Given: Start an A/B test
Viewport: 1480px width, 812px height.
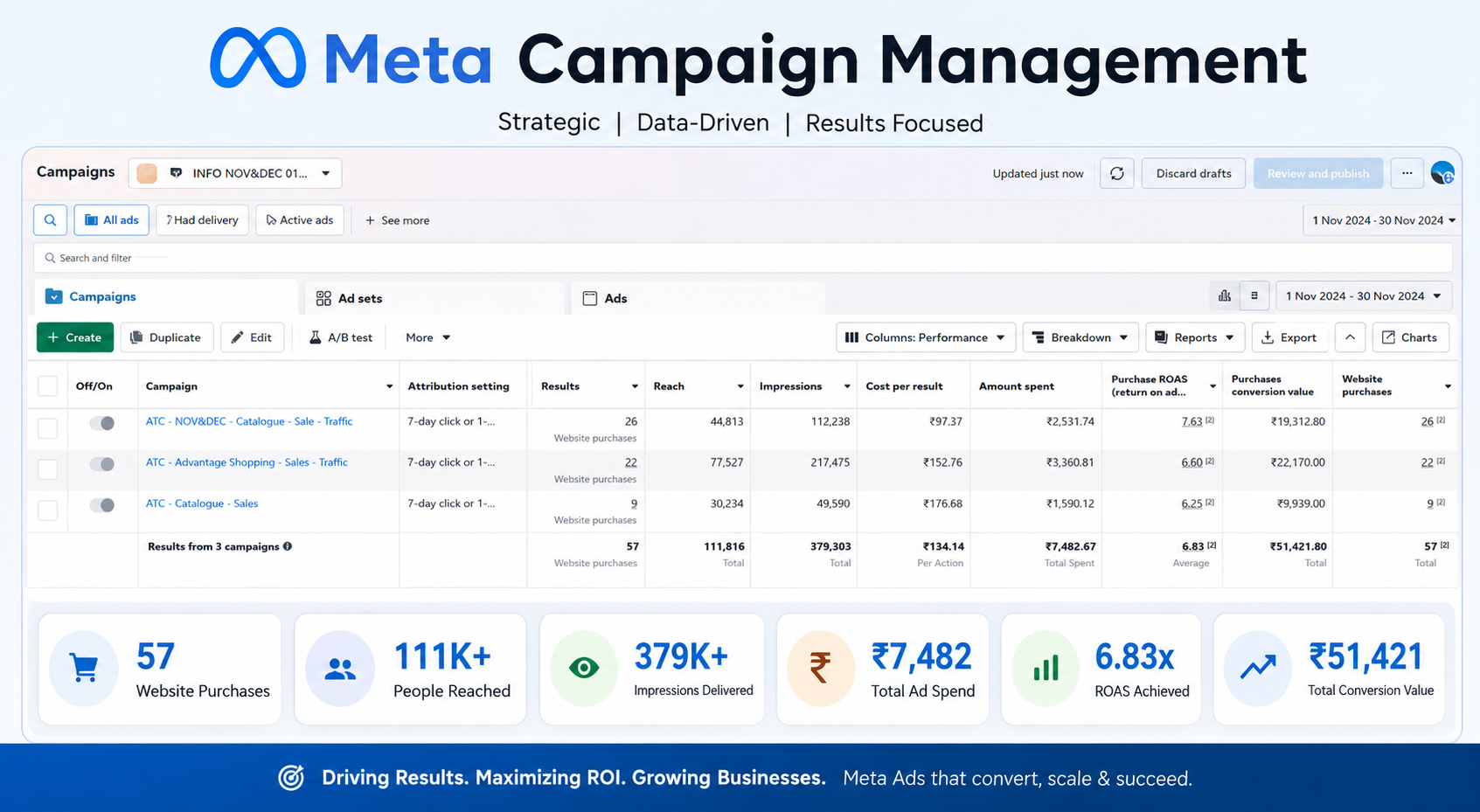Looking at the screenshot, I should [x=341, y=337].
